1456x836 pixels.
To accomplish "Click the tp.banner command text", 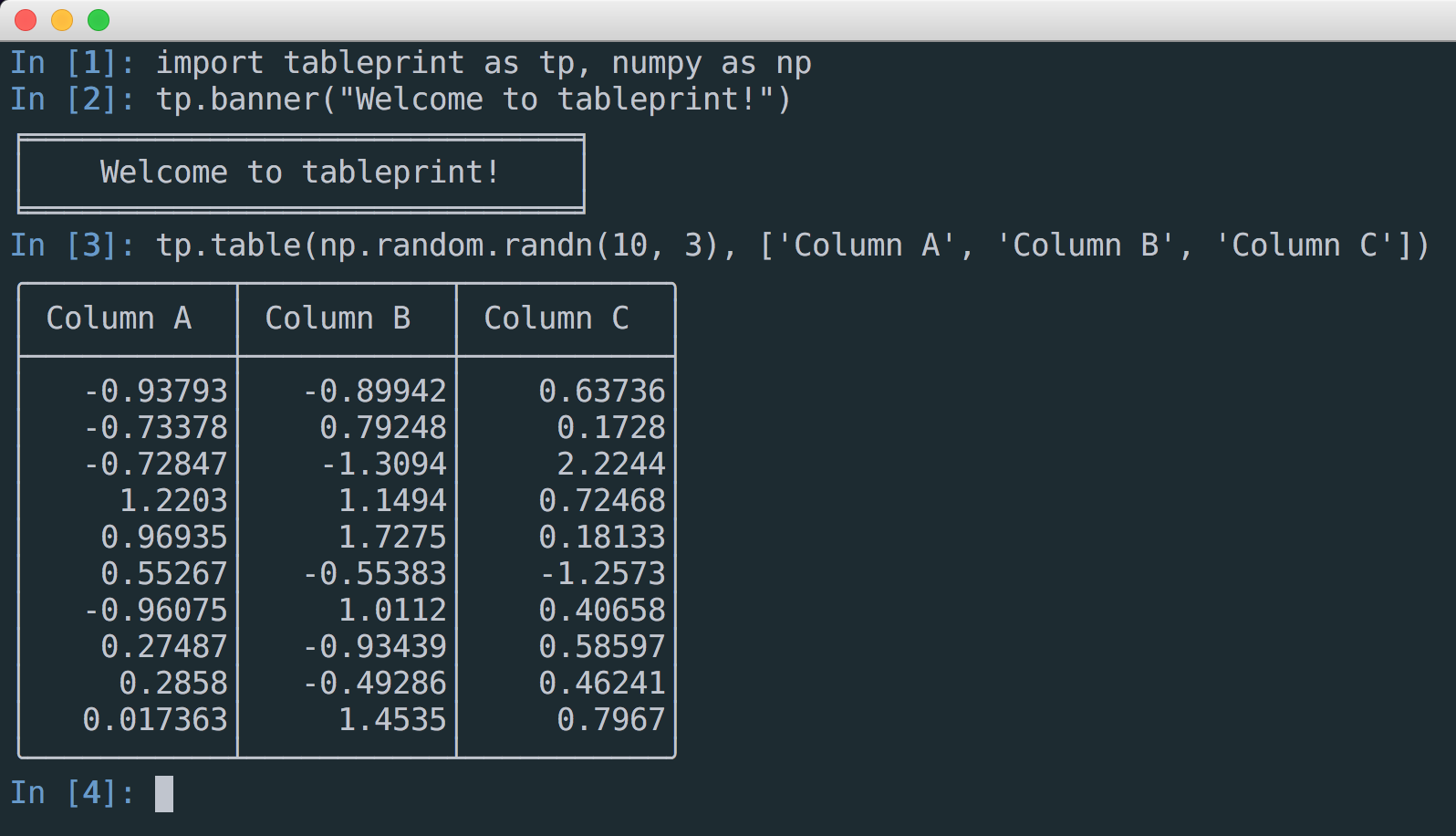I will (237, 99).
